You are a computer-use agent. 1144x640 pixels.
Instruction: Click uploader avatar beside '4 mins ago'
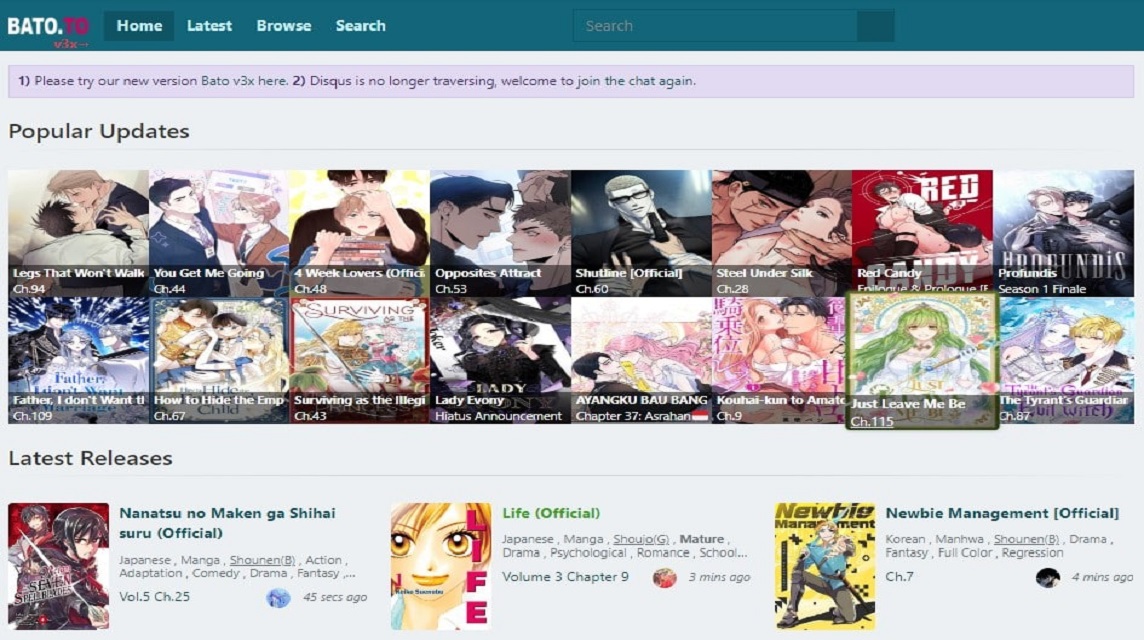[x=1048, y=578]
